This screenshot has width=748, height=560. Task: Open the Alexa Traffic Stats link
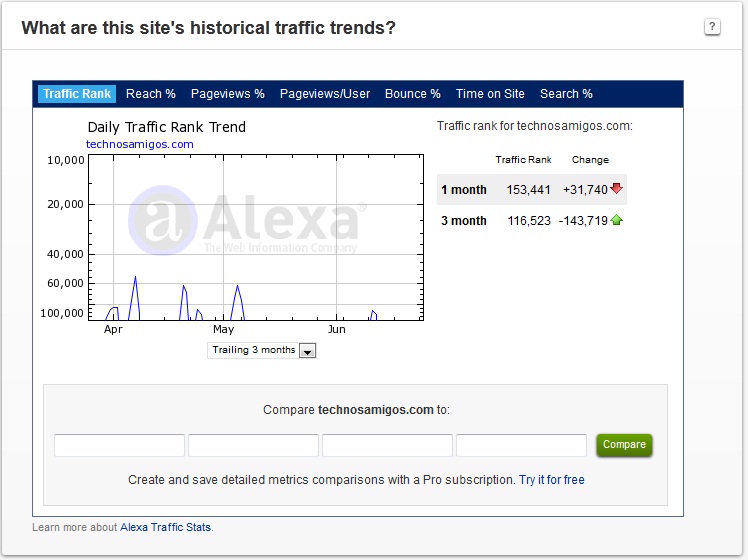(x=165, y=527)
